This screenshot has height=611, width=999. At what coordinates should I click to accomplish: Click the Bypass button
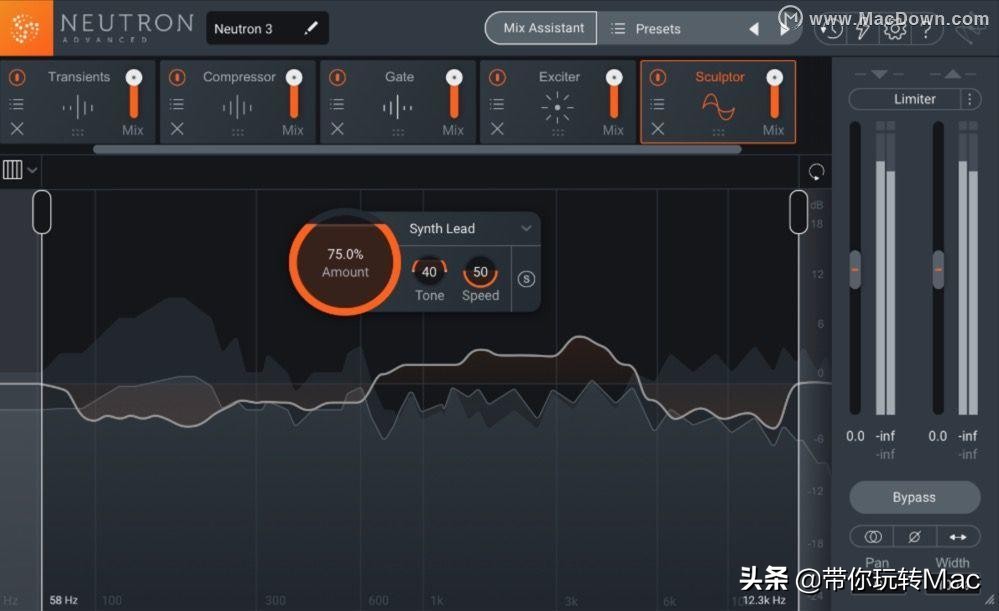click(x=913, y=497)
